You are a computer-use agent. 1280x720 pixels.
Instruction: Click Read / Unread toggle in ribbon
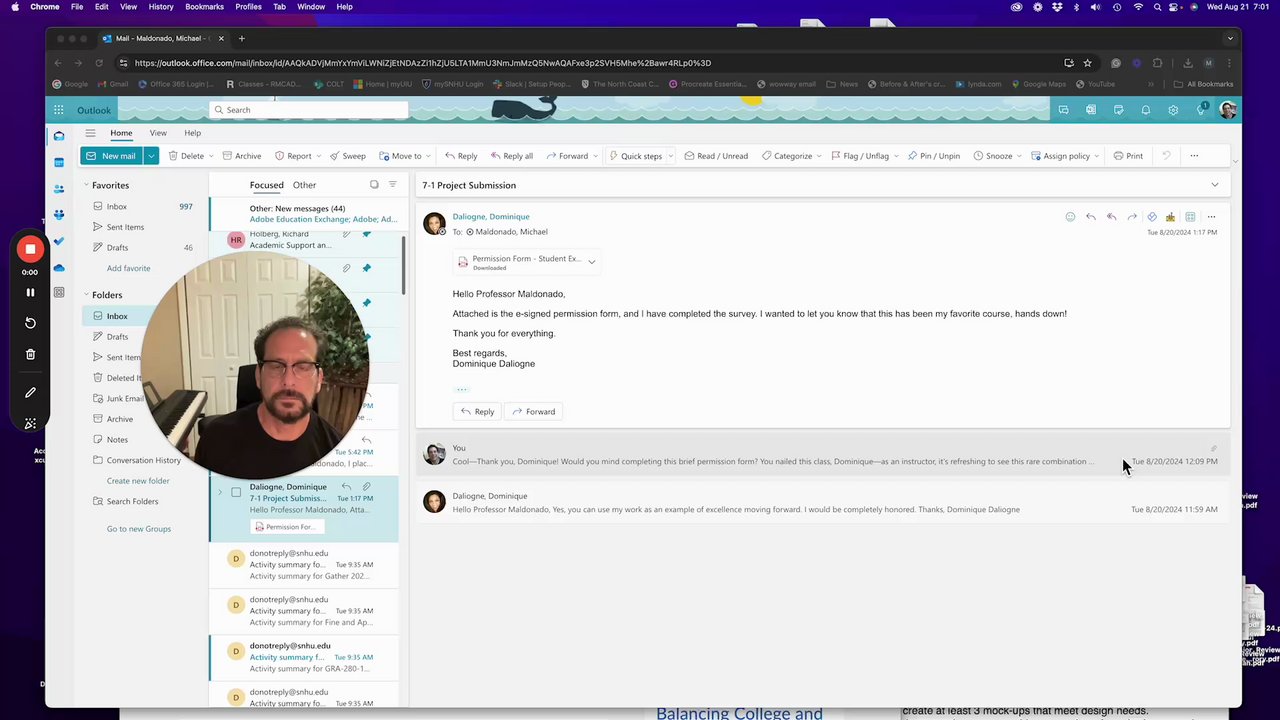click(x=716, y=156)
